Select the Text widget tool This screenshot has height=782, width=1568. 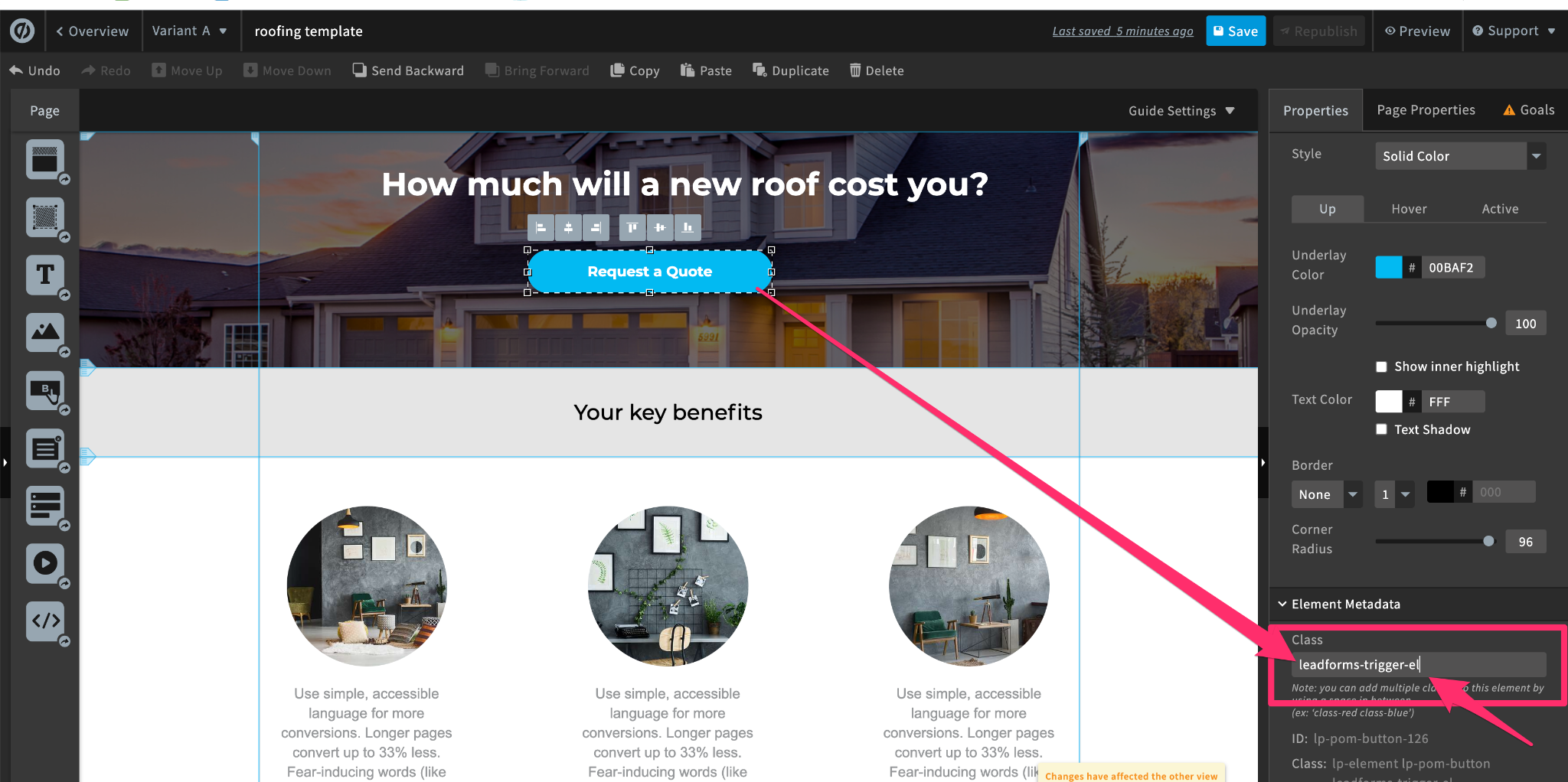point(45,275)
